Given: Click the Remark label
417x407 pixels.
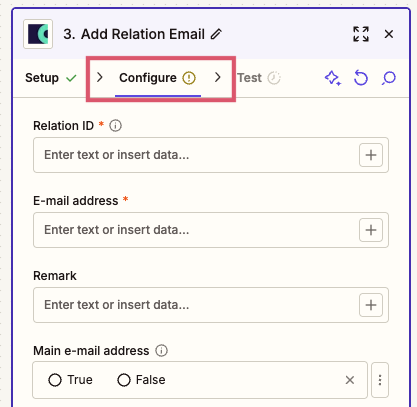Looking at the screenshot, I should click(x=55, y=276).
